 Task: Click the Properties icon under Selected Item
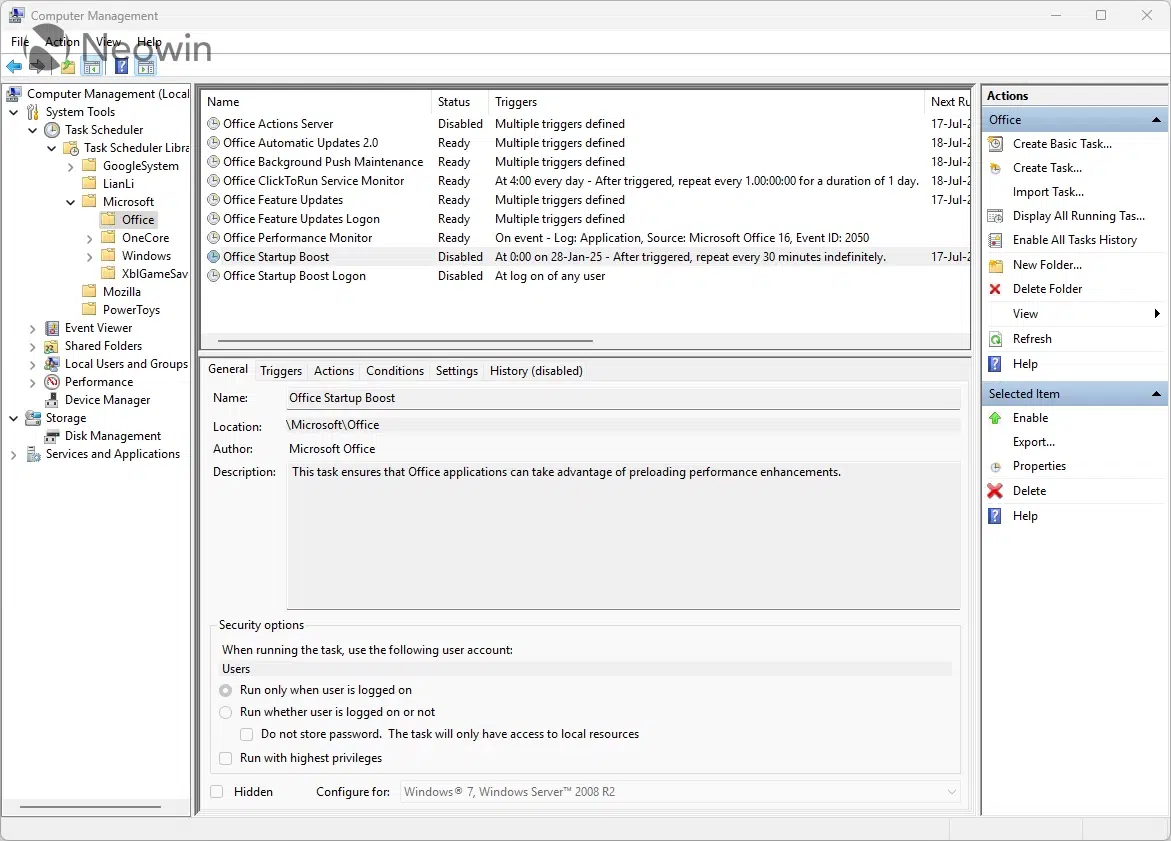click(995, 466)
